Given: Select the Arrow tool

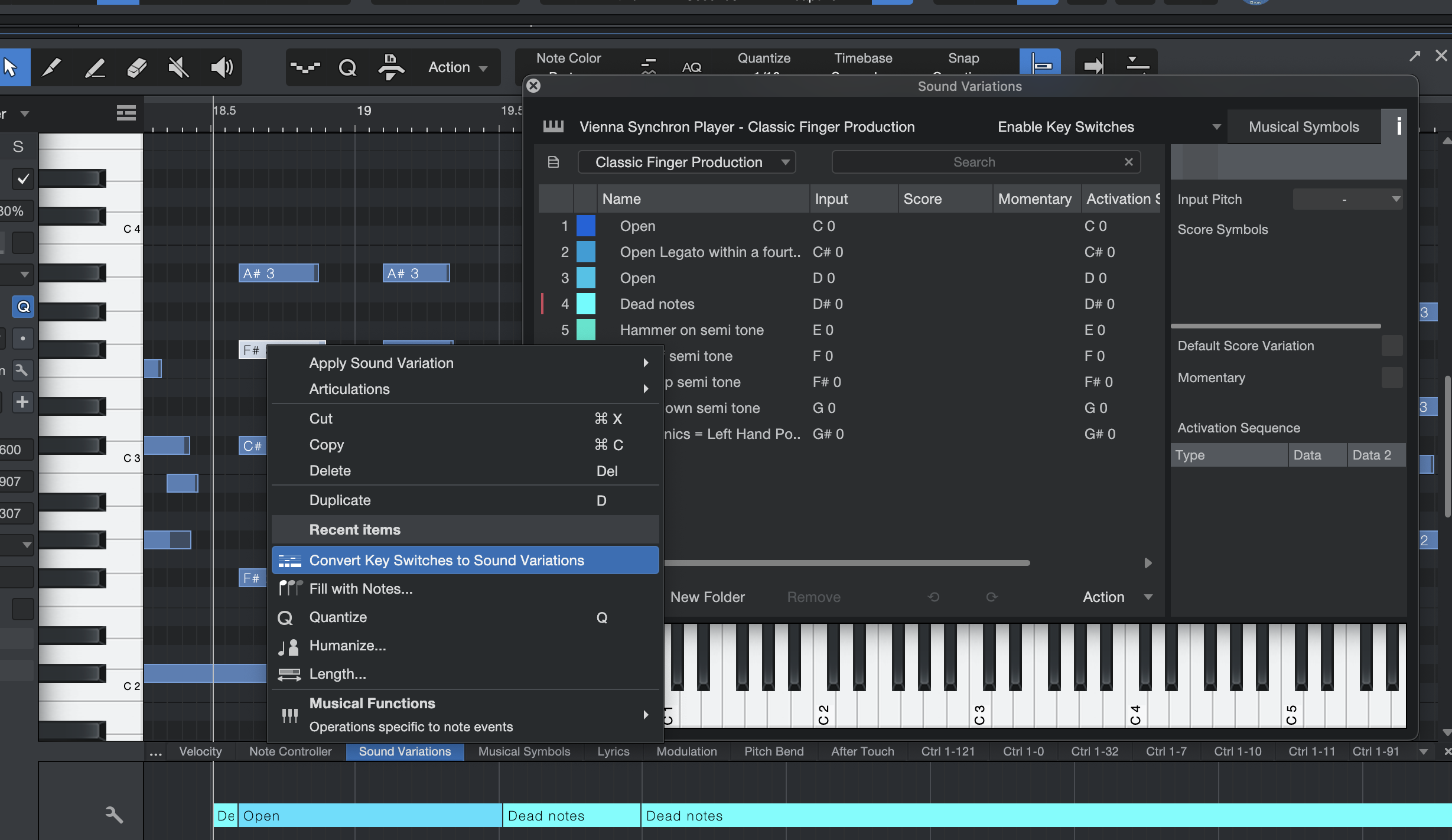Looking at the screenshot, I should (x=11, y=67).
